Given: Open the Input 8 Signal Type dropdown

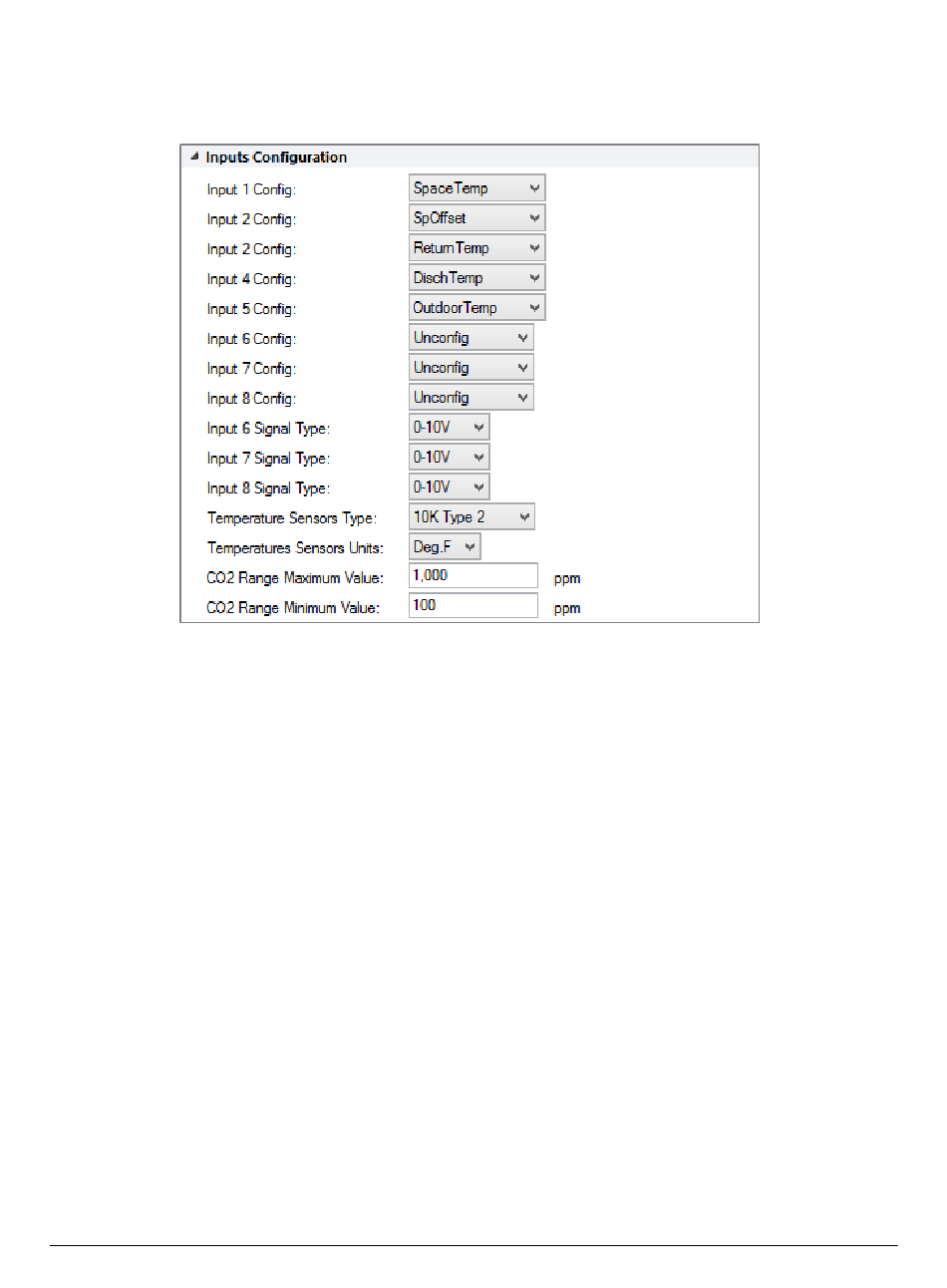Looking at the screenshot, I should [x=449, y=487].
